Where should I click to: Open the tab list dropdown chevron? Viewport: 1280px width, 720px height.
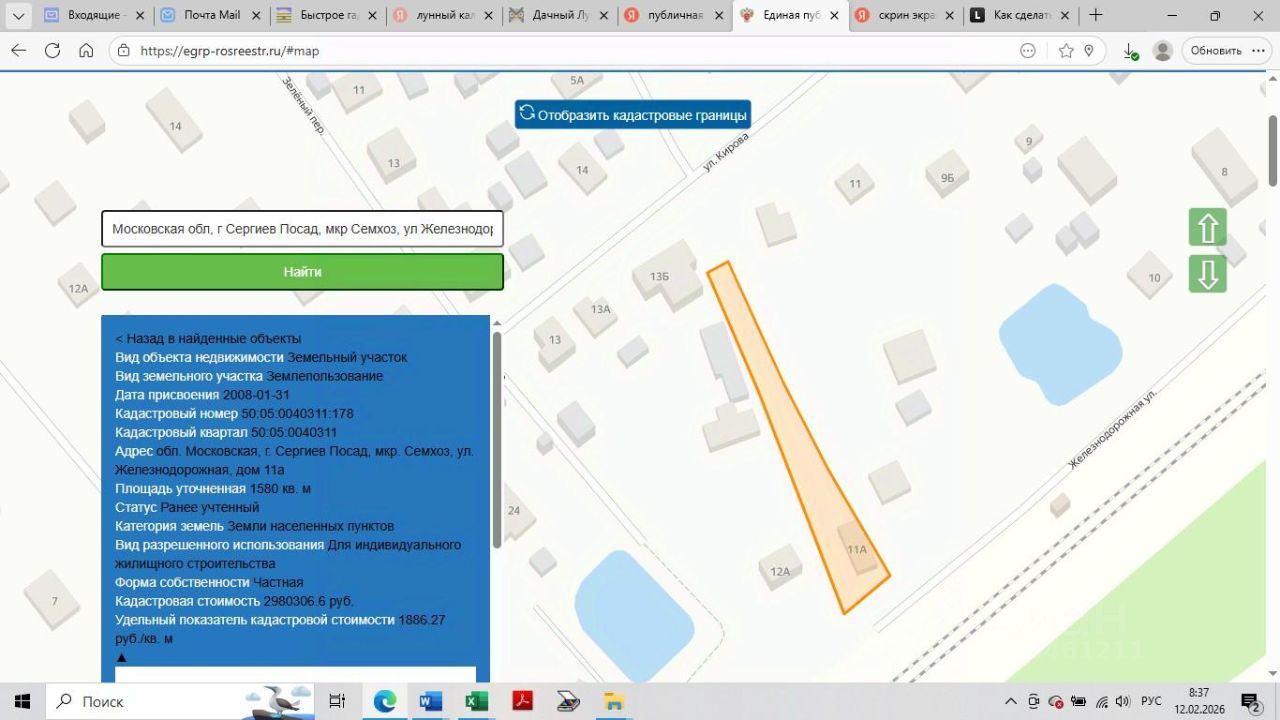tap(18, 16)
